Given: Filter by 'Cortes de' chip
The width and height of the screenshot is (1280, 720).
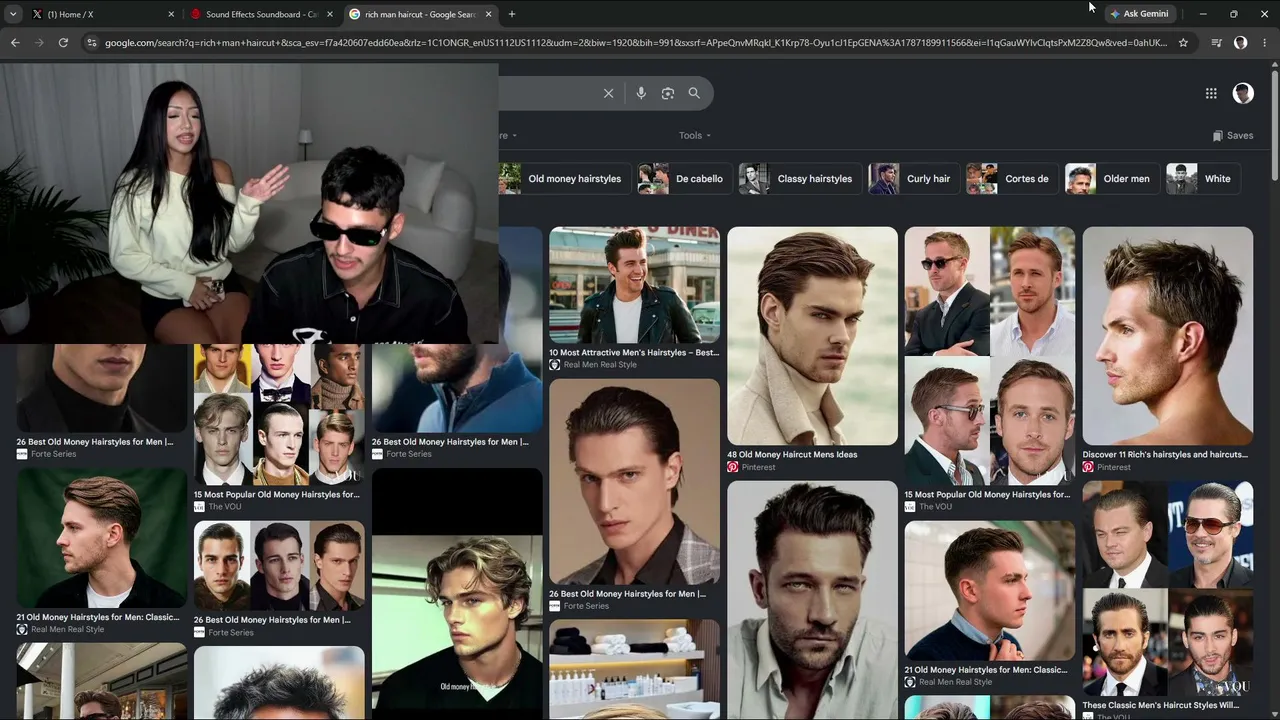Looking at the screenshot, I should pyautogui.click(x=1012, y=179).
